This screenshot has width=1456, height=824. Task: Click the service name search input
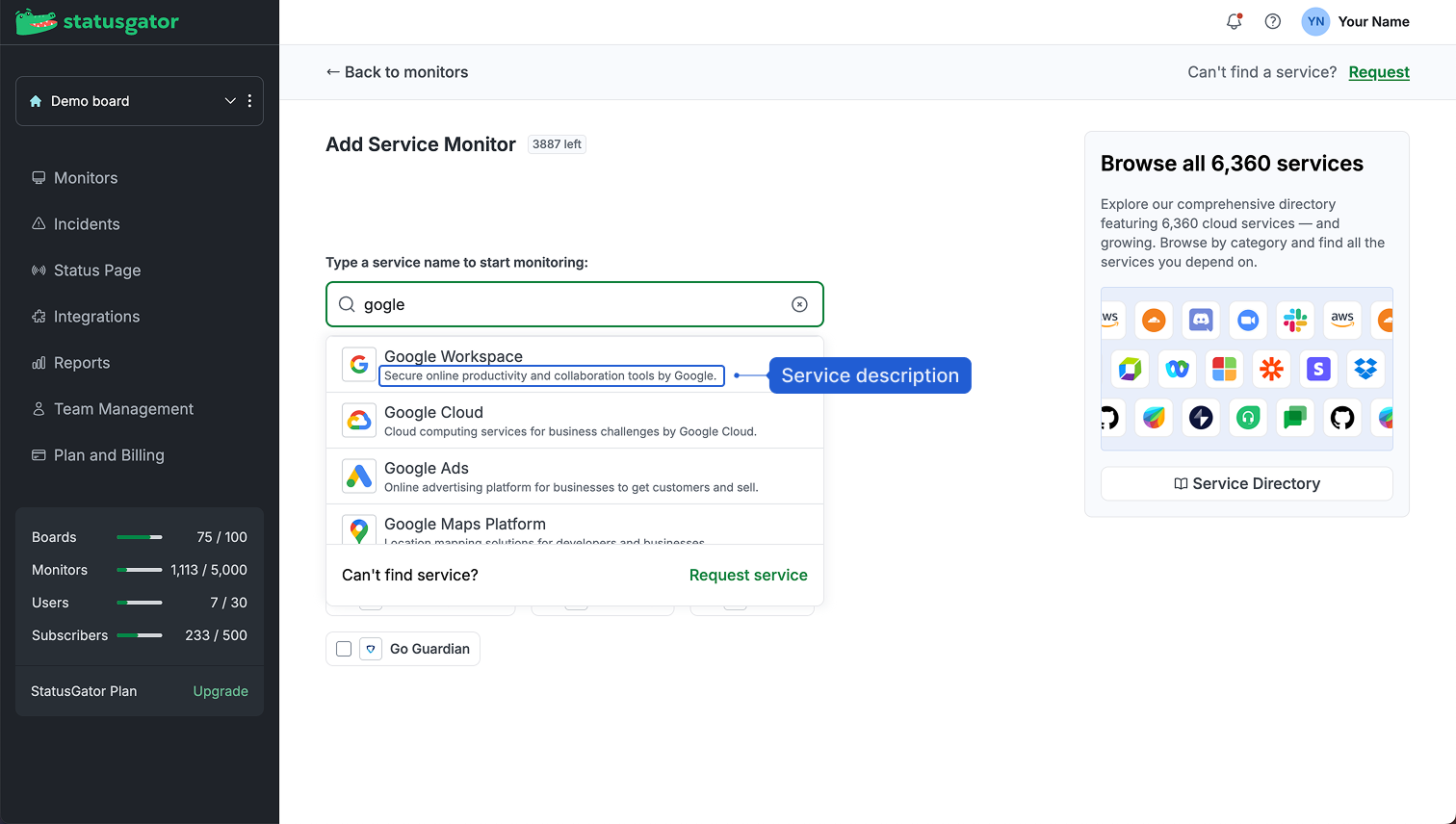575,304
